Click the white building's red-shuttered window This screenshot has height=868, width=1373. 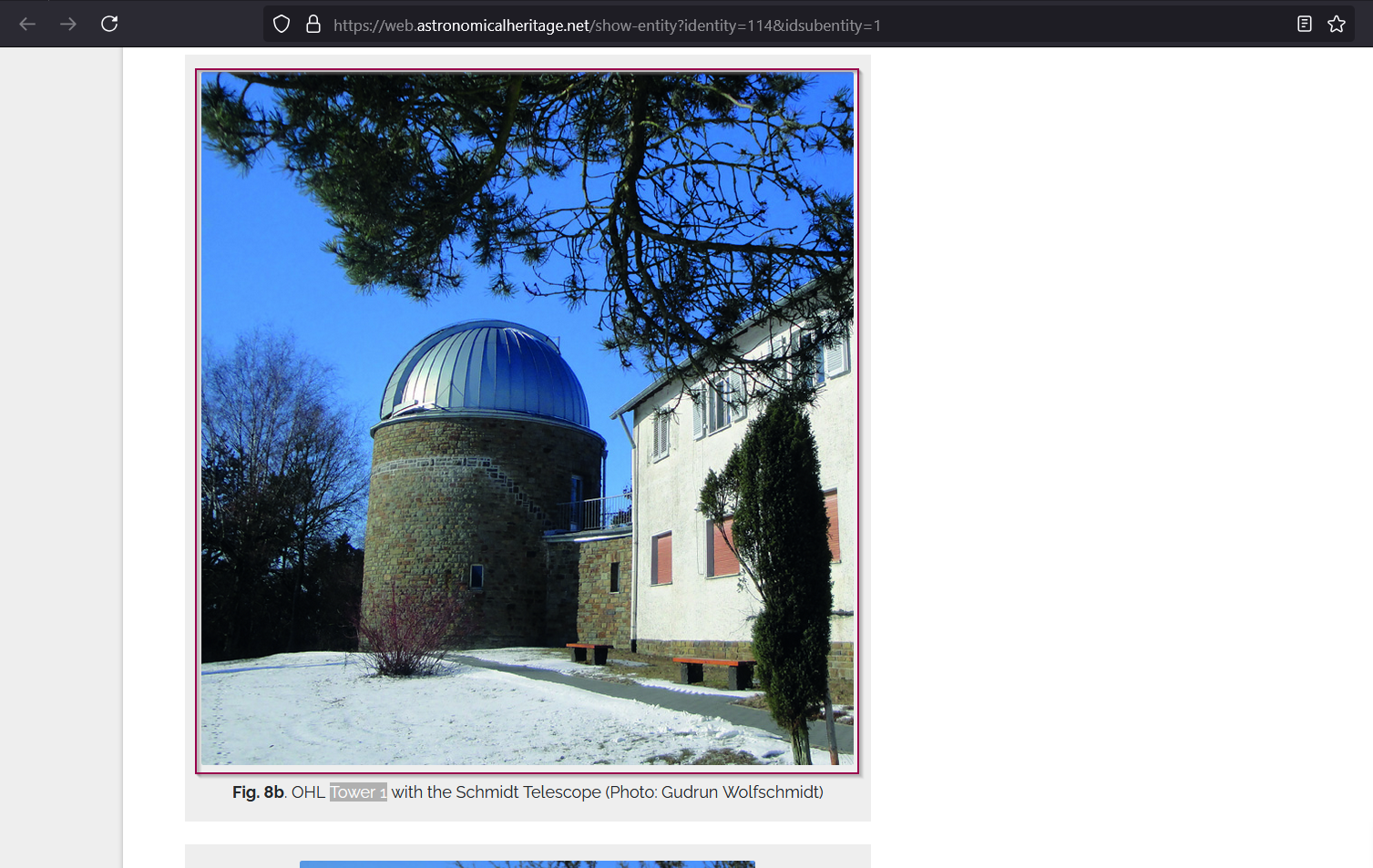(662, 557)
